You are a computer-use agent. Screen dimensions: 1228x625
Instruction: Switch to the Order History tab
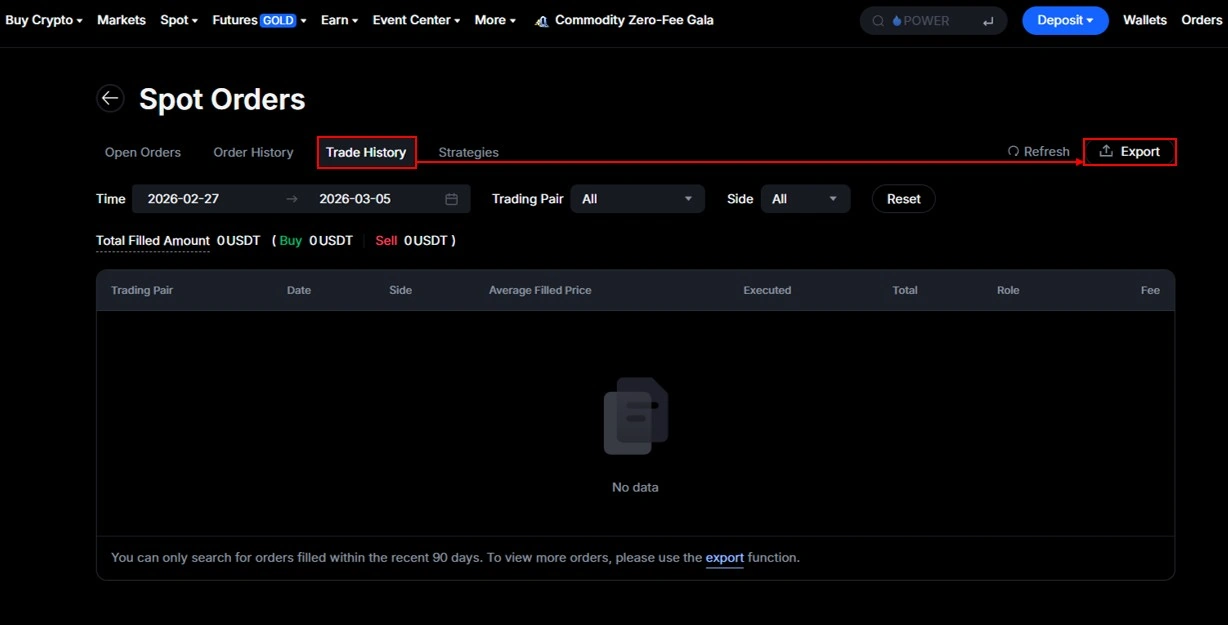coord(253,152)
